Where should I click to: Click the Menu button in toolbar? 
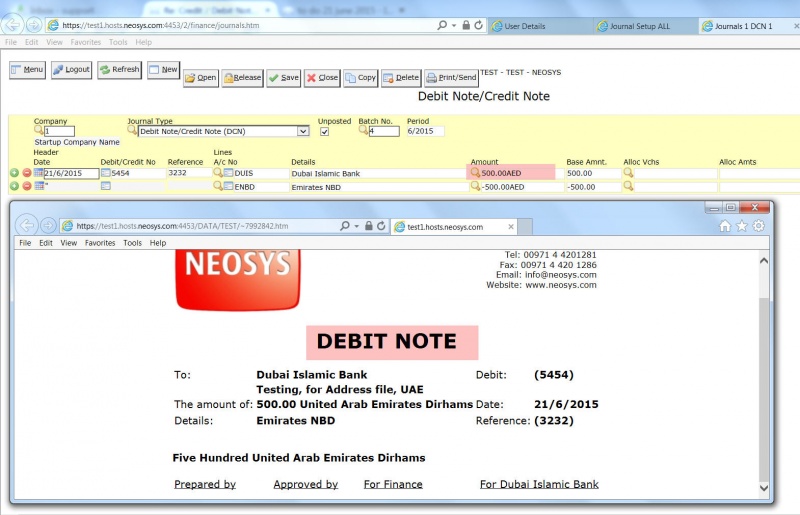pos(28,69)
